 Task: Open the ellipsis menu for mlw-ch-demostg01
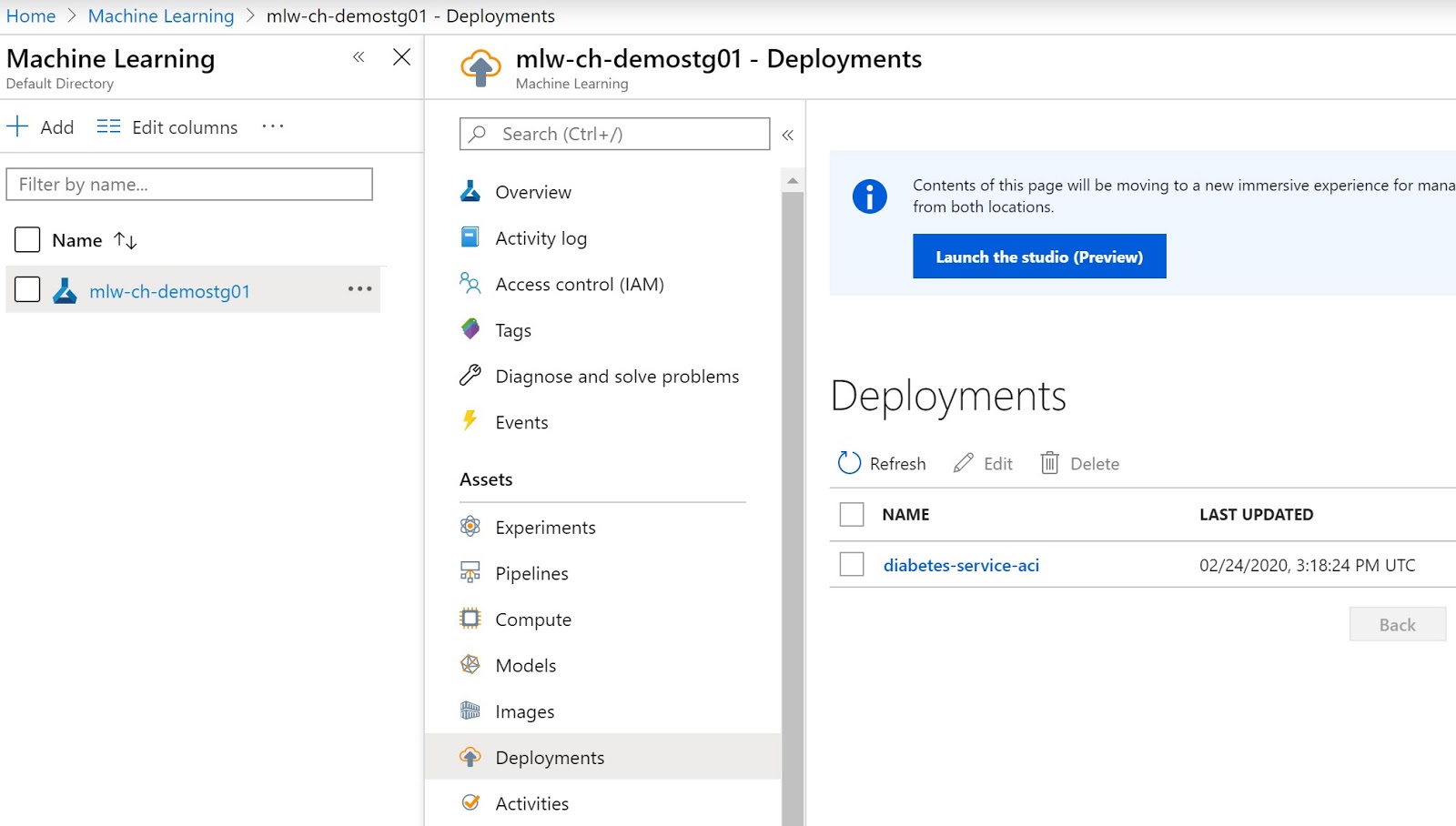(x=360, y=289)
